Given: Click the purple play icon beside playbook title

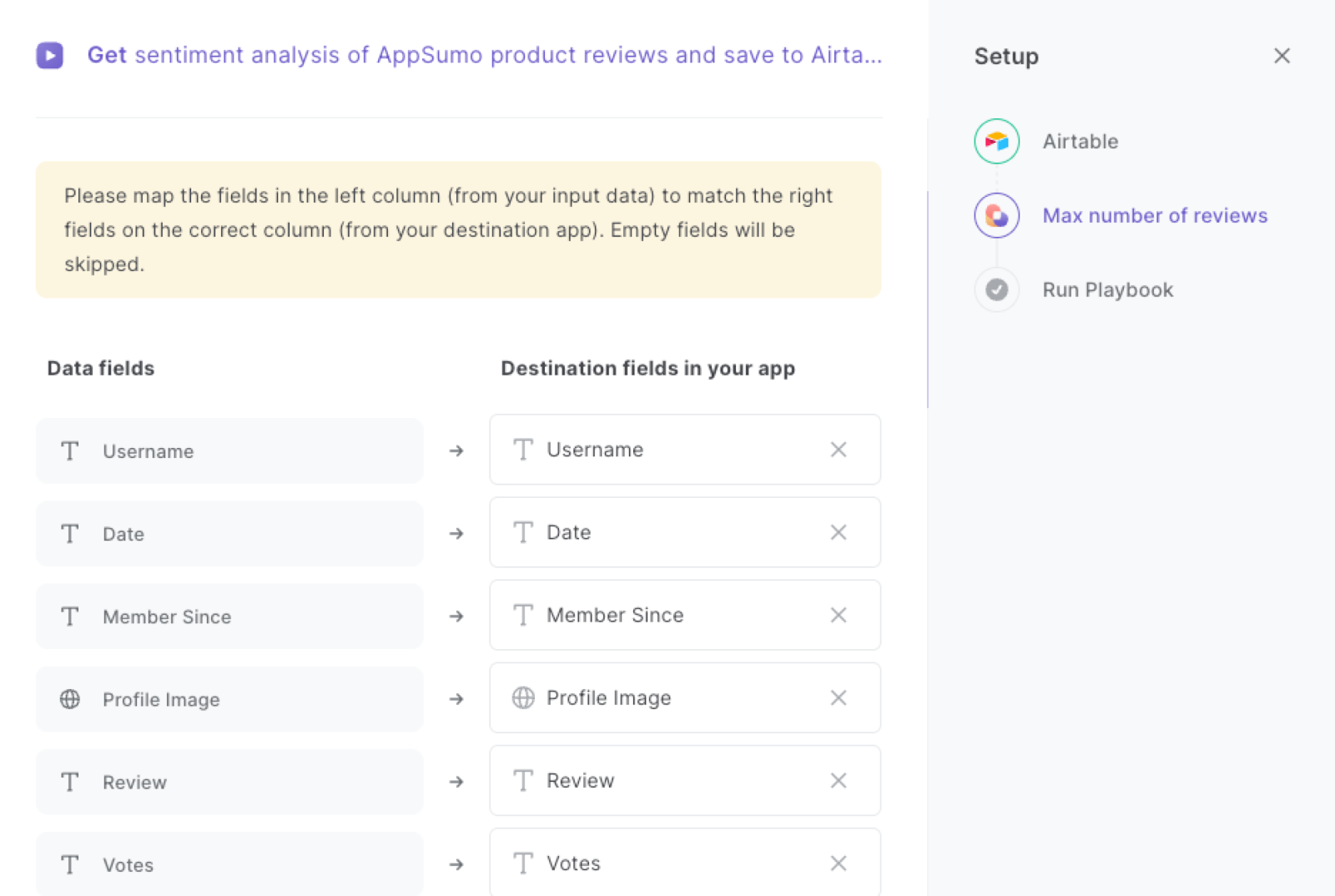Looking at the screenshot, I should point(50,55).
